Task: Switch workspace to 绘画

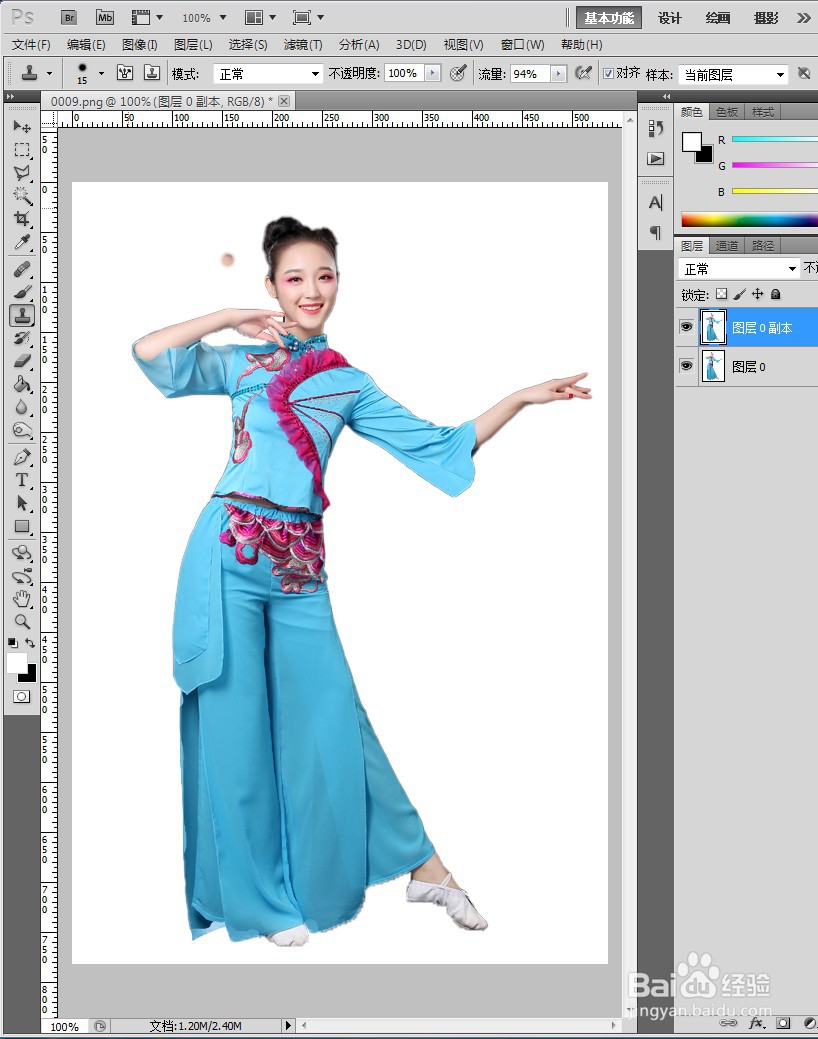Action: click(x=716, y=17)
